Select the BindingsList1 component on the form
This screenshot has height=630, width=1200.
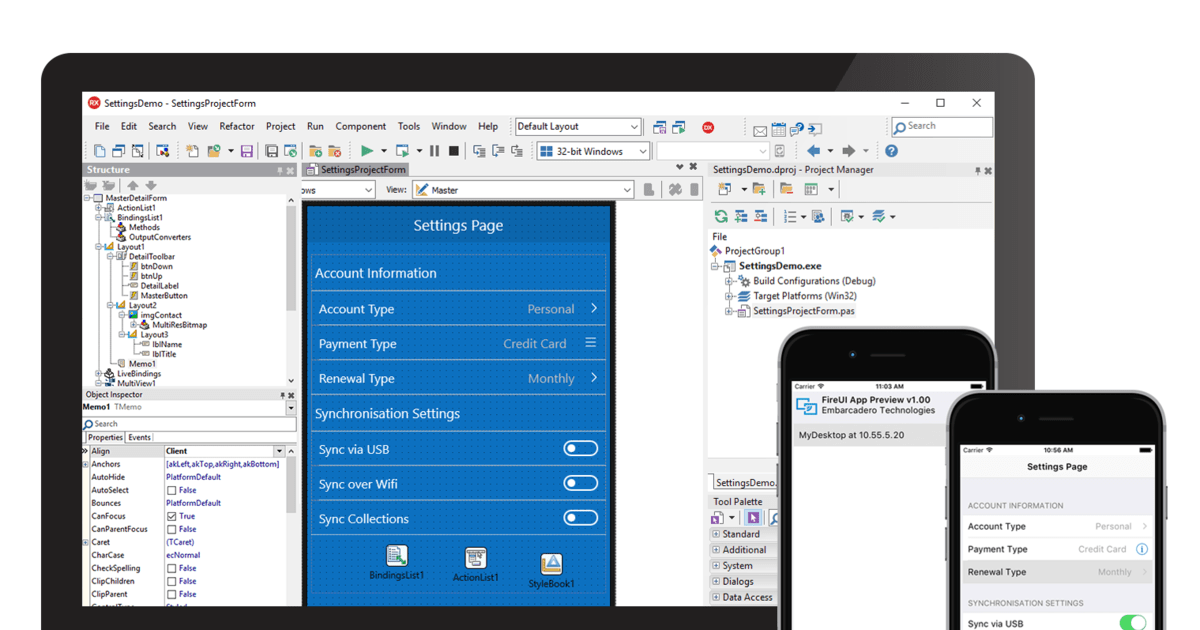point(396,557)
